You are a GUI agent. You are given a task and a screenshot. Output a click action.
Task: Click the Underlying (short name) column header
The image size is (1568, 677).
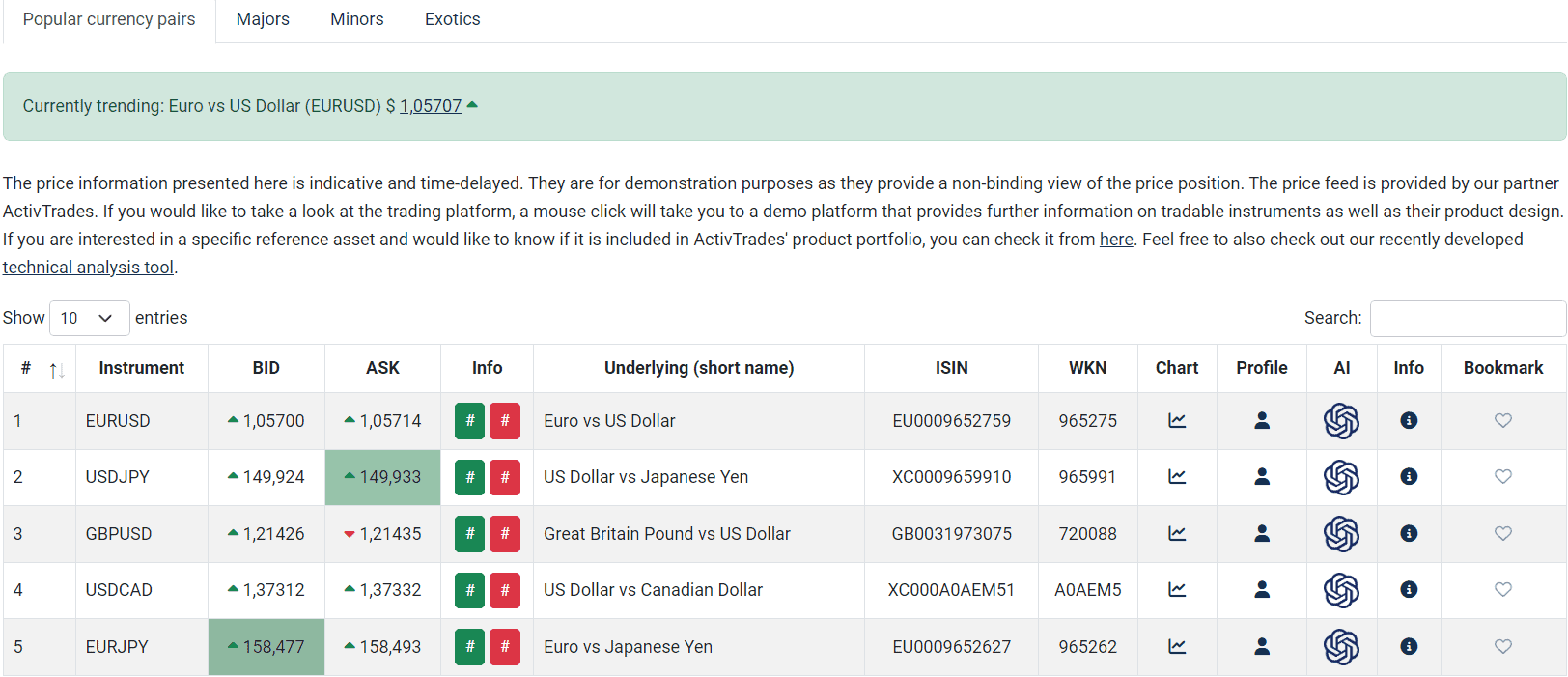coord(699,368)
